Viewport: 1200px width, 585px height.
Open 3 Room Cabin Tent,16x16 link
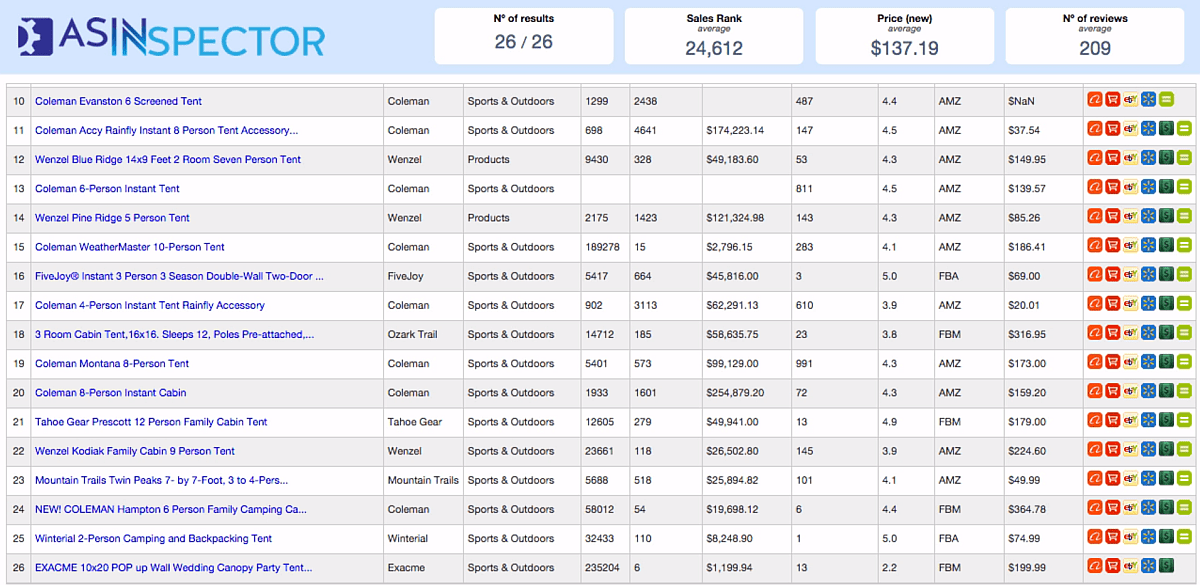coord(174,334)
